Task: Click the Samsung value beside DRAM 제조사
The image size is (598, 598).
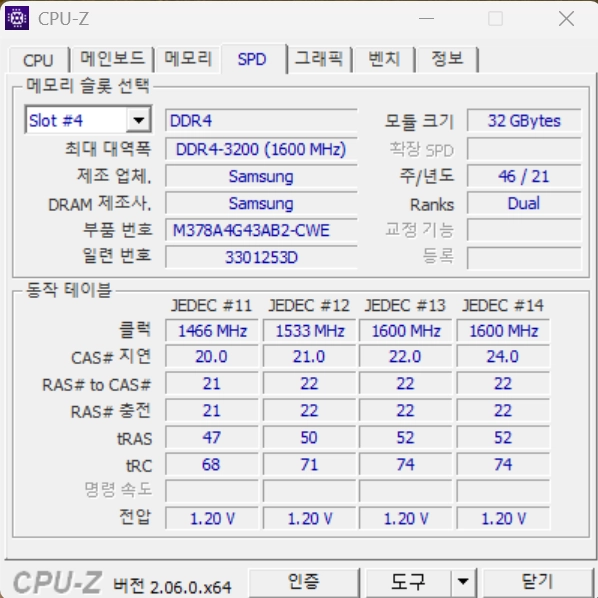Action: coord(261,203)
